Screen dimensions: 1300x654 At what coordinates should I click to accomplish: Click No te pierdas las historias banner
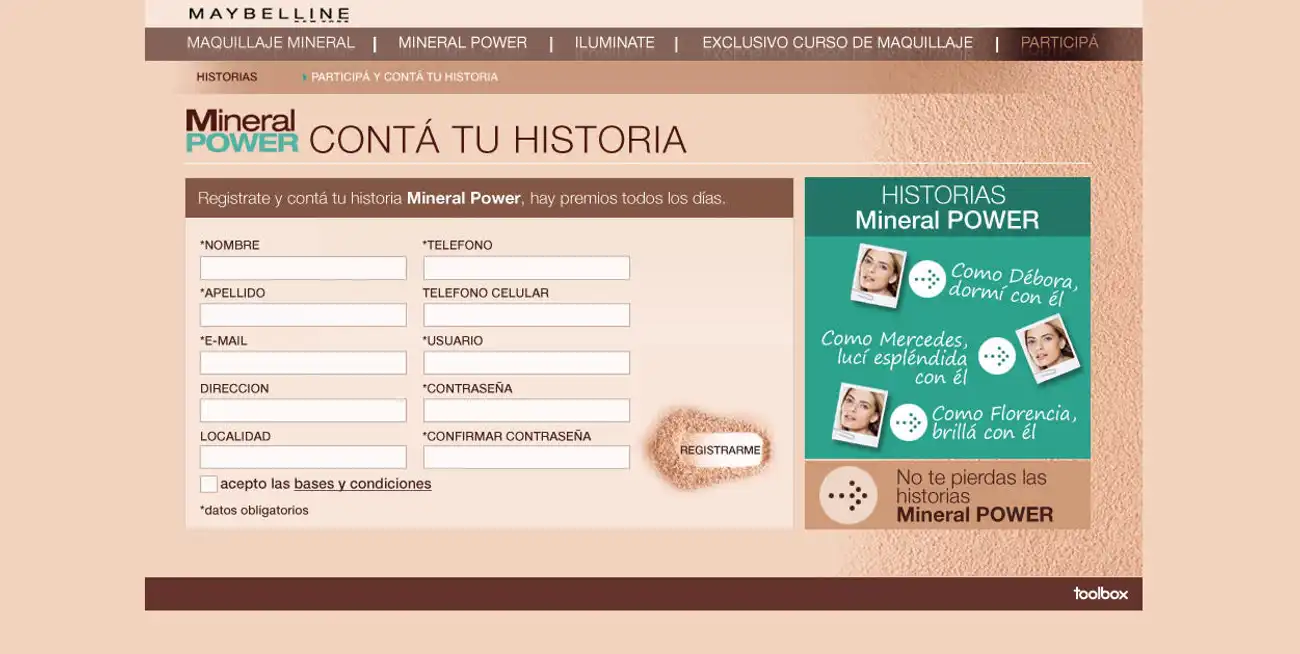[947, 495]
